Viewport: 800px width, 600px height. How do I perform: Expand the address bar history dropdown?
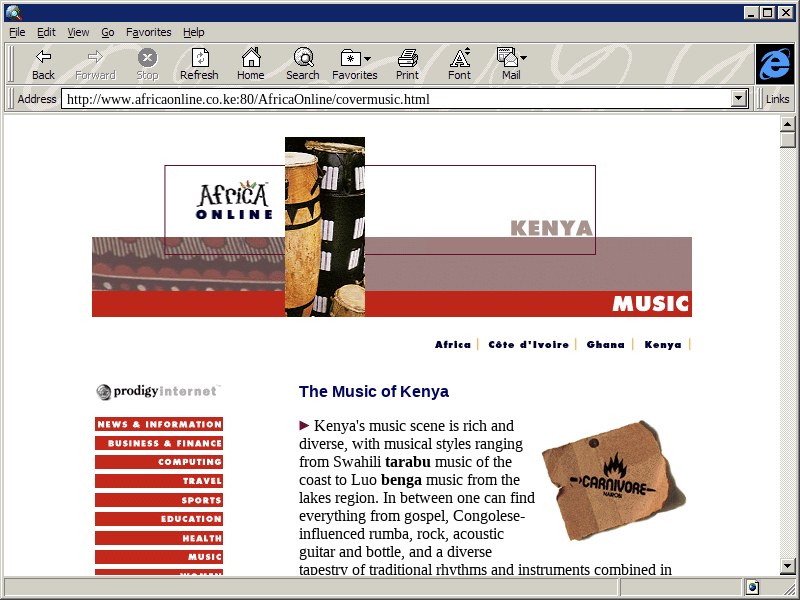pos(740,99)
